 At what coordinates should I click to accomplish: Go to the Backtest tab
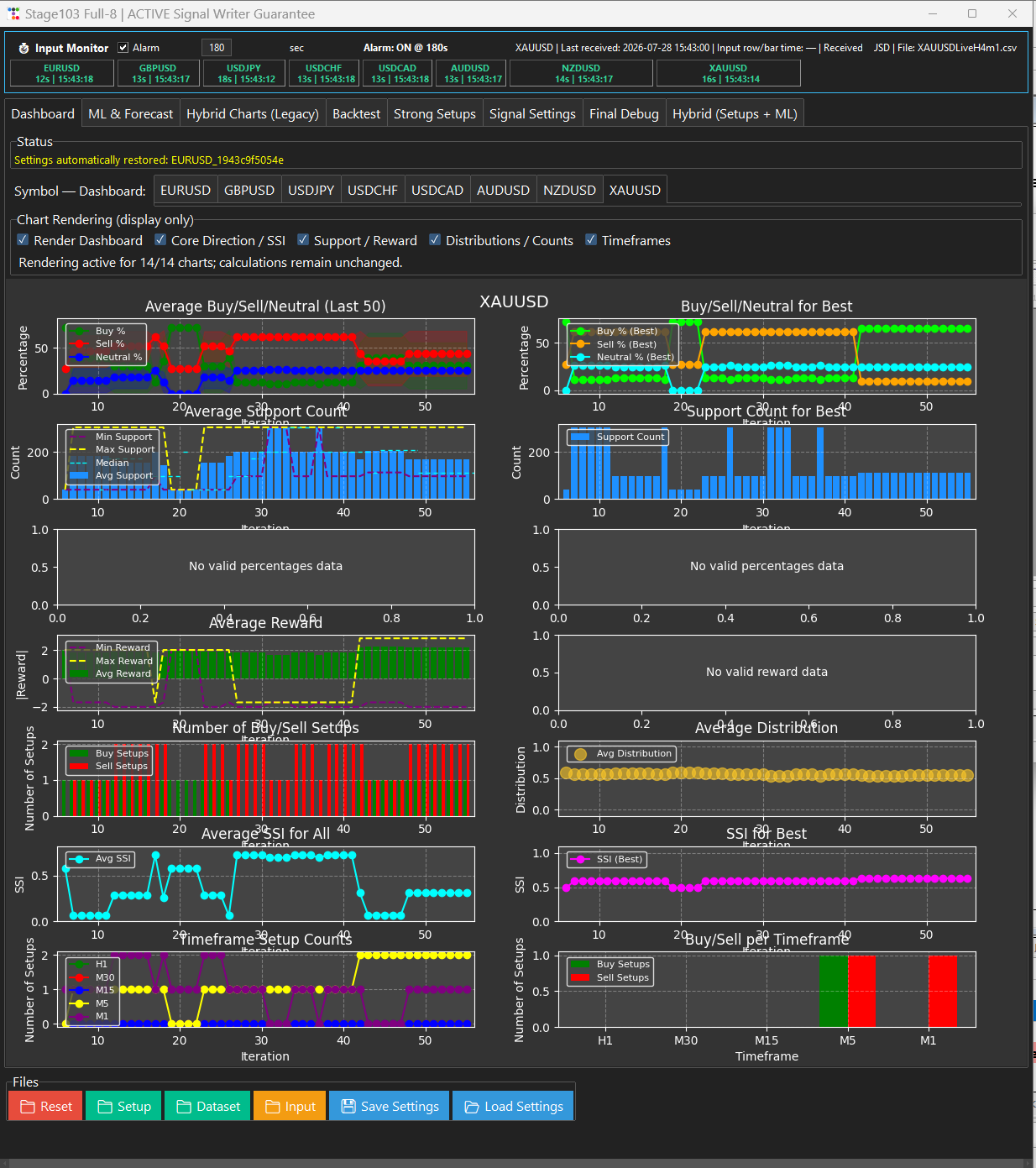click(x=356, y=114)
